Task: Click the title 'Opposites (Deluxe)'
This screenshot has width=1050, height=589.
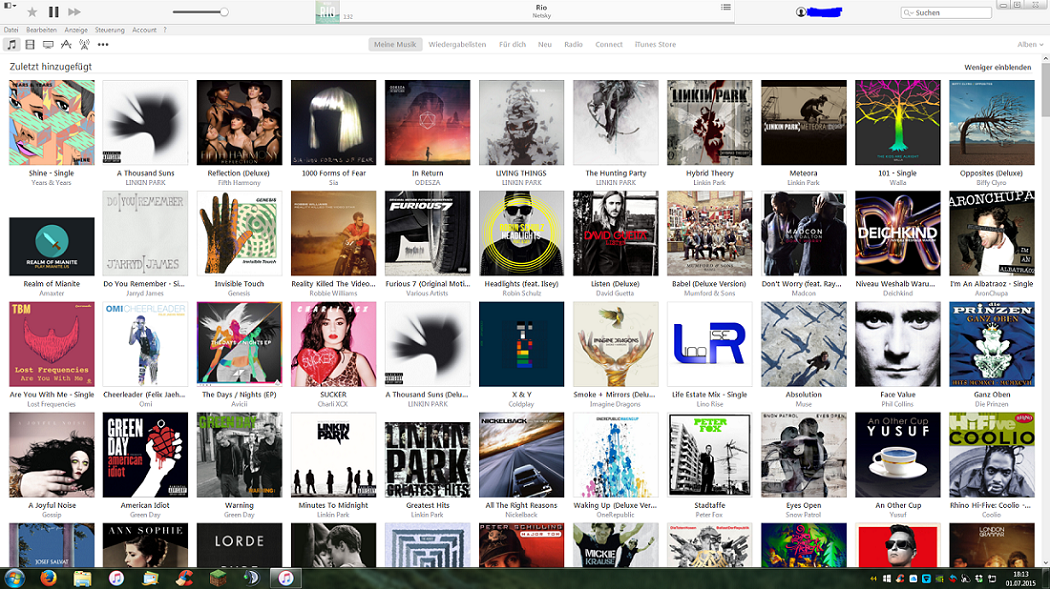Action: pos(991,173)
